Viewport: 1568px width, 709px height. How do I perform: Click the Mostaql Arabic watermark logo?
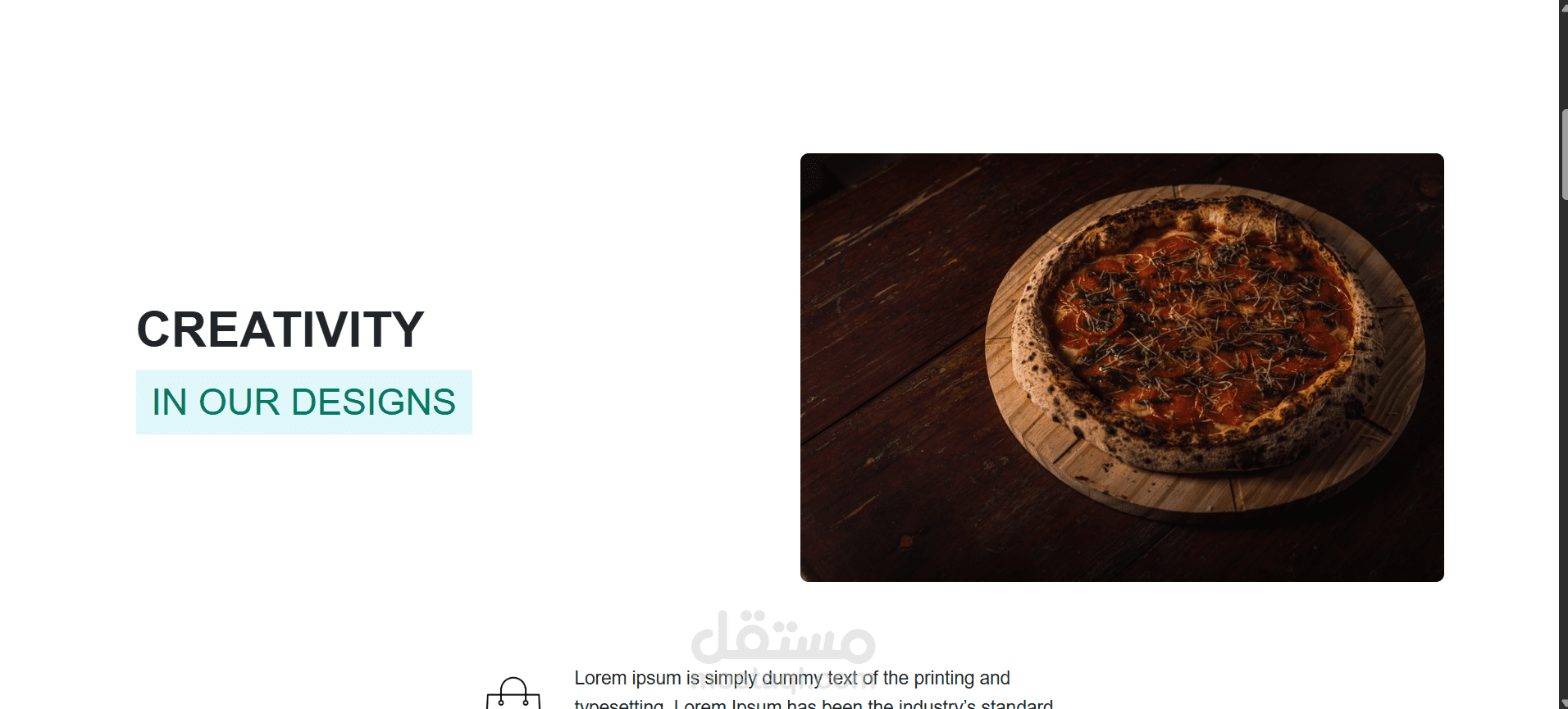(783, 637)
